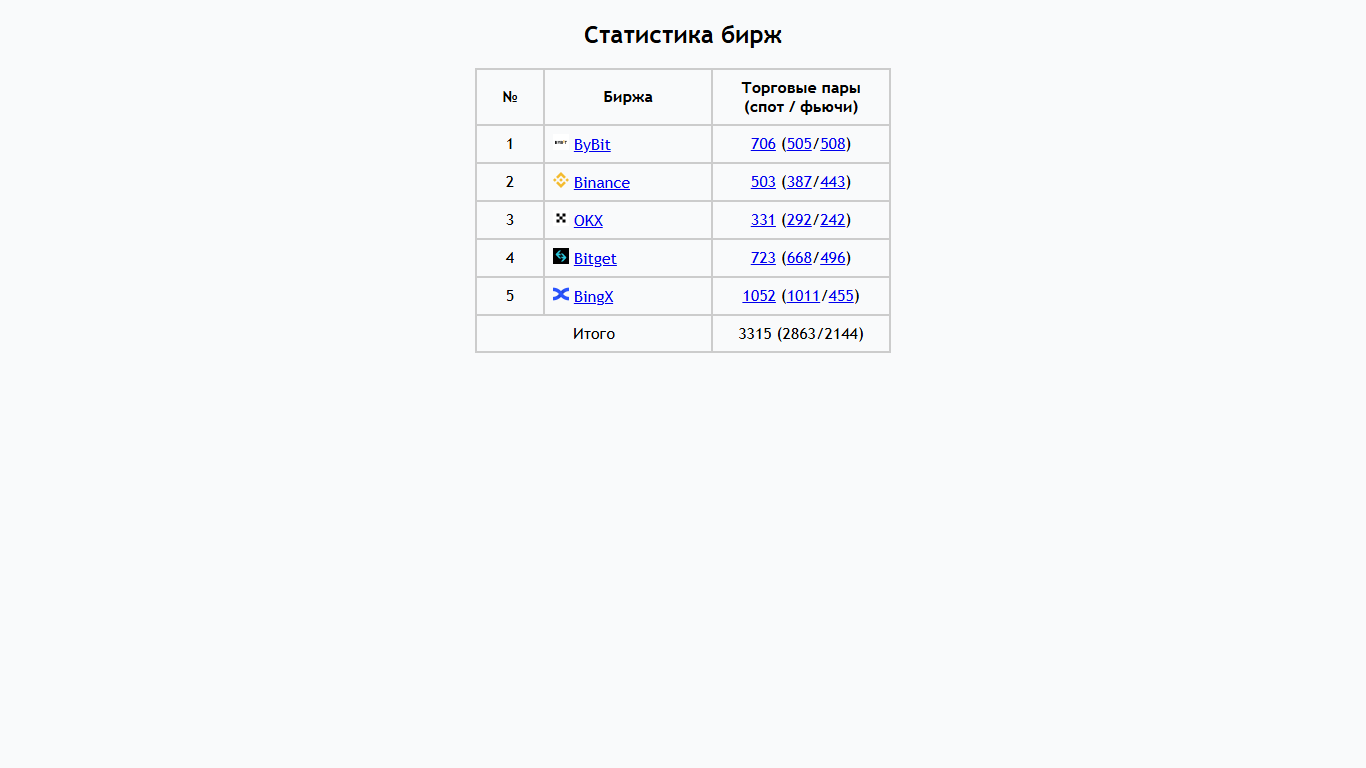Image resolution: width=1366 pixels, height=768 pixels.
Task: Follow the OKX exchange link
Action: coord(588,221)
